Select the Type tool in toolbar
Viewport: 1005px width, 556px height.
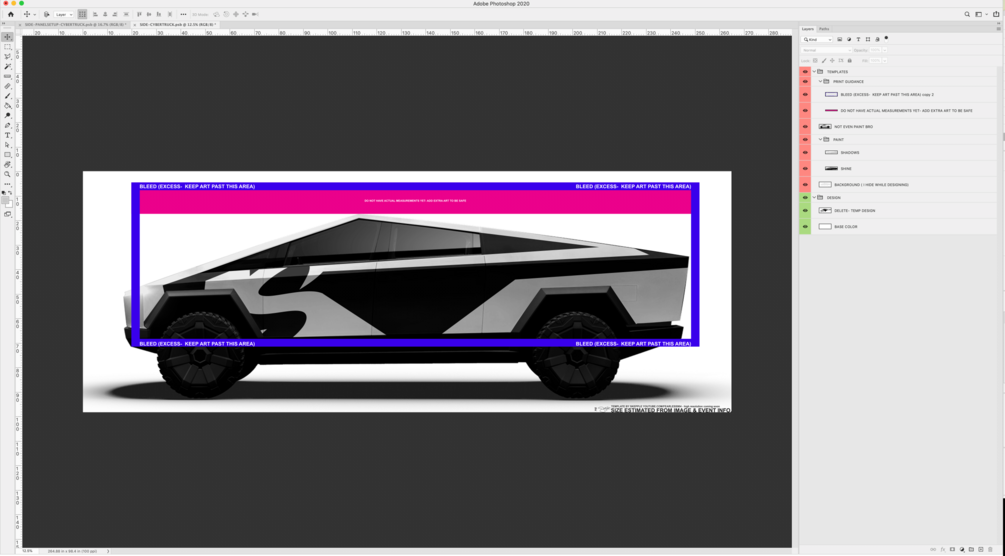(8, 135)
